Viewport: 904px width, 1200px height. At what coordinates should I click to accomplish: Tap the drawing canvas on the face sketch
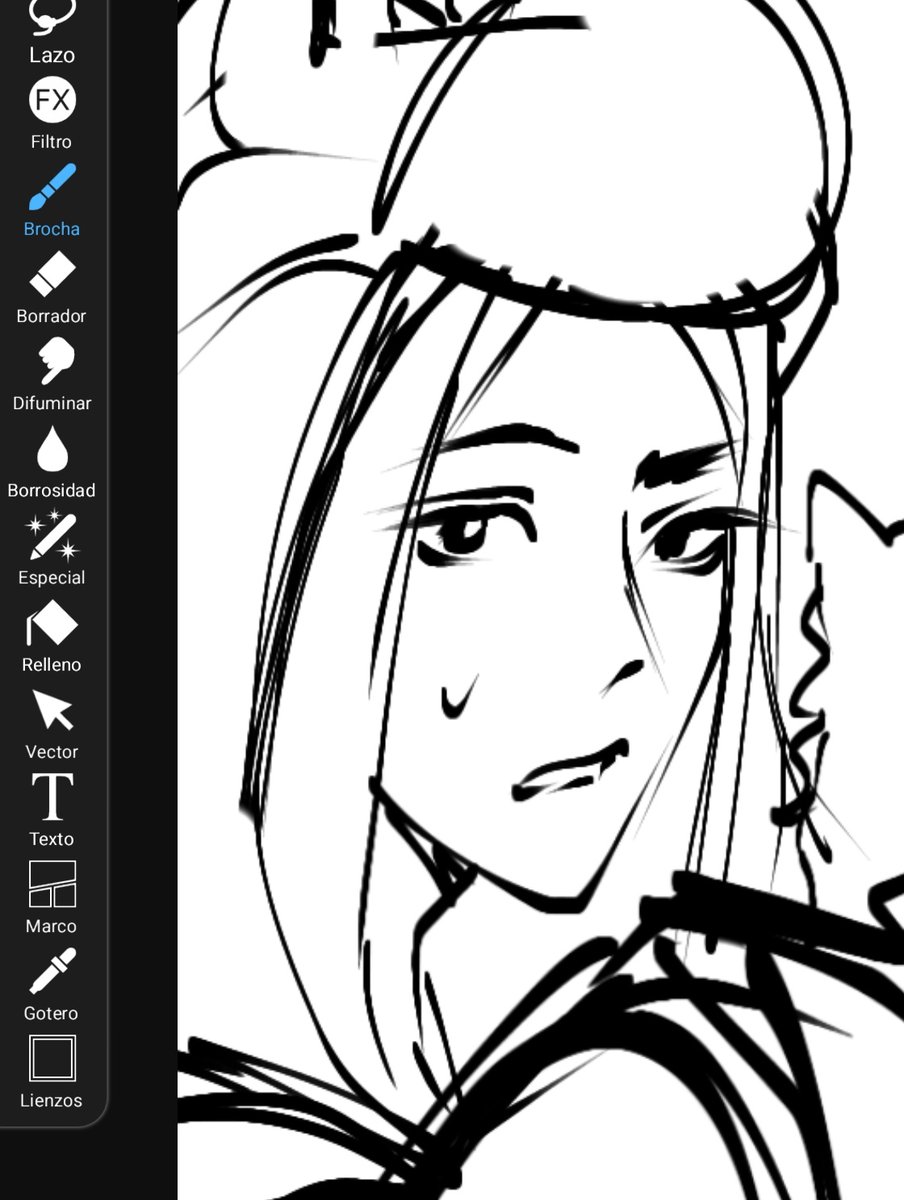(x=541, y=600)
